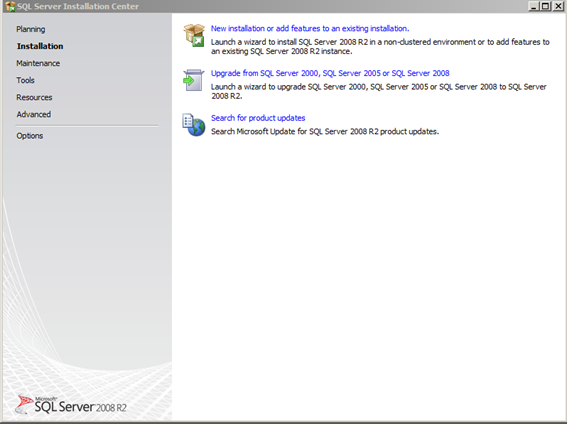Minimize the Installation Center window
567x424 pixels.
point(534,6)
